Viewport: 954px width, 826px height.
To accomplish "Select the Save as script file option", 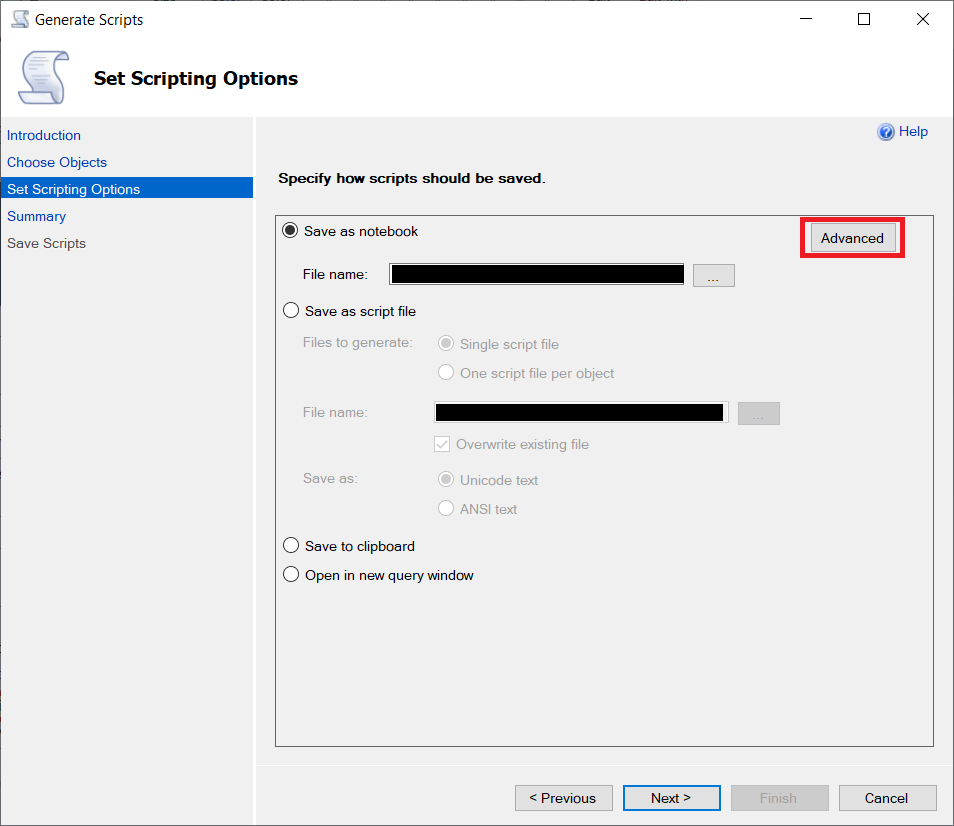I will click(x=290, y=310).
